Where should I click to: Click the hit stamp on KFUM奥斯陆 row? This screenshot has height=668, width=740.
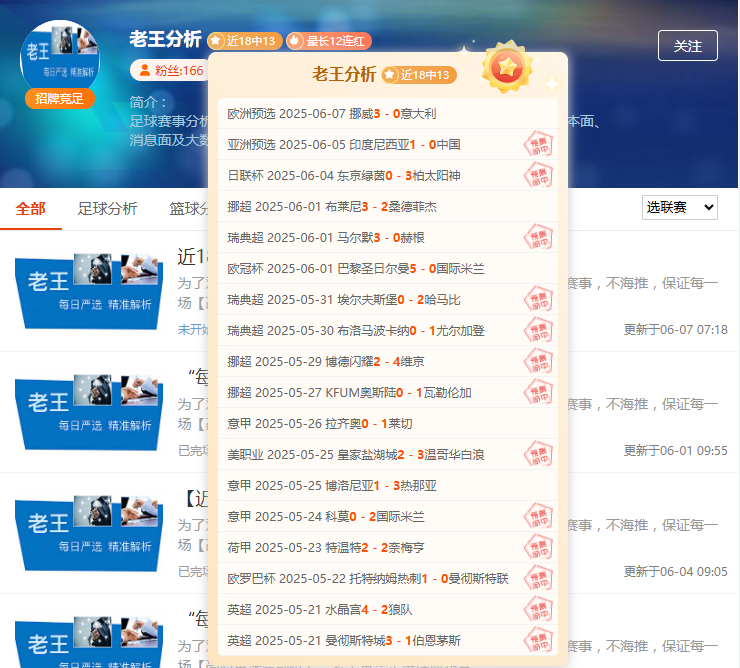point(538,393)
